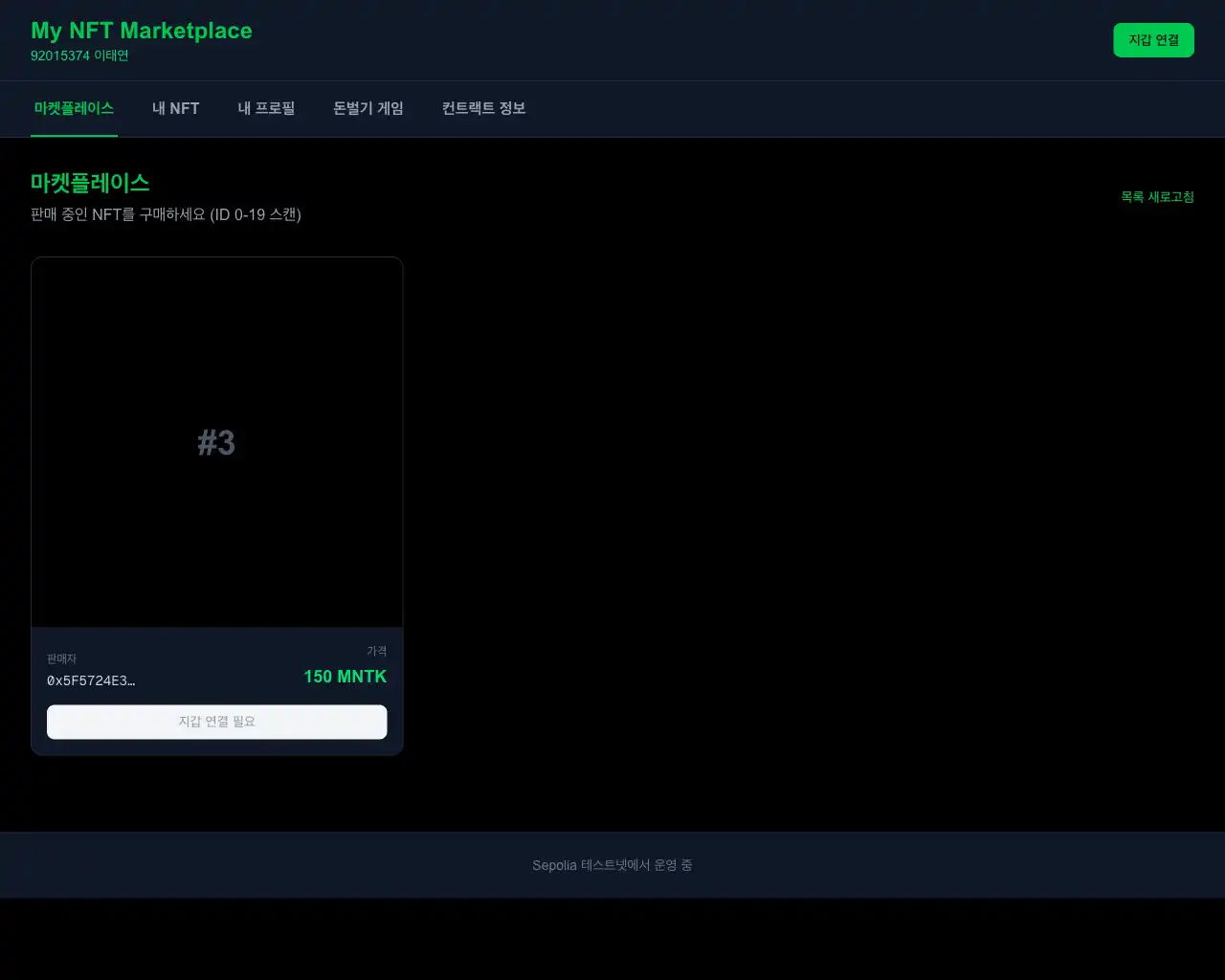The image size is (1225, 980).
Task: Click the 지갑 연결 button in header
Action: pyautogui.click(x=1153, y=40)
